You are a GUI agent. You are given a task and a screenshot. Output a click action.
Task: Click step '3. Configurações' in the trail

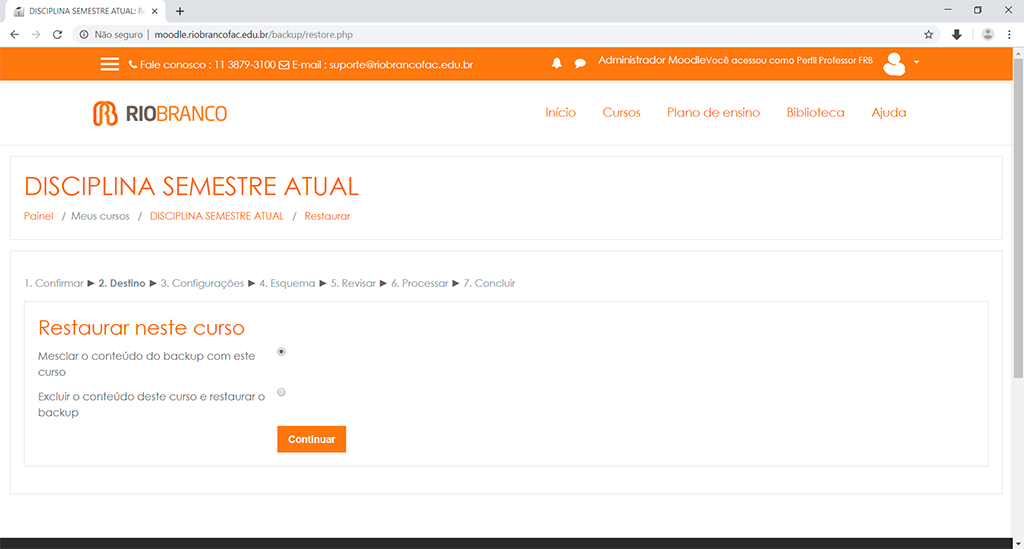tap(202, 283)
